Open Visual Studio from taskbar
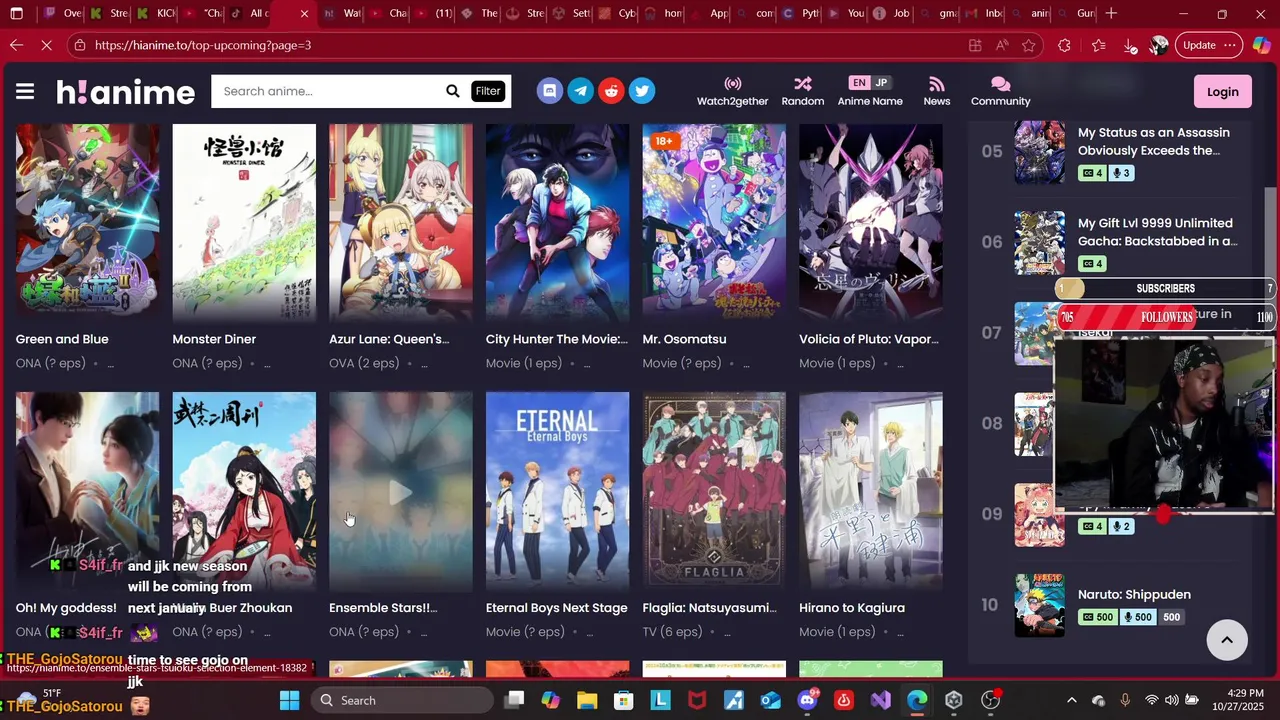Image resolution: width=1280 pixels, height=720 pixels. pyautogui.click(x=880, y=700)
